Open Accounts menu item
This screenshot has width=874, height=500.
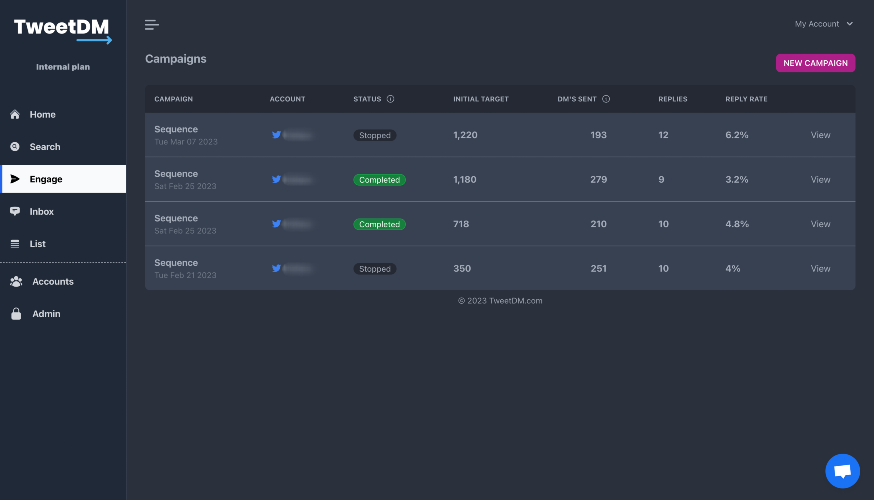coord(63,281)
